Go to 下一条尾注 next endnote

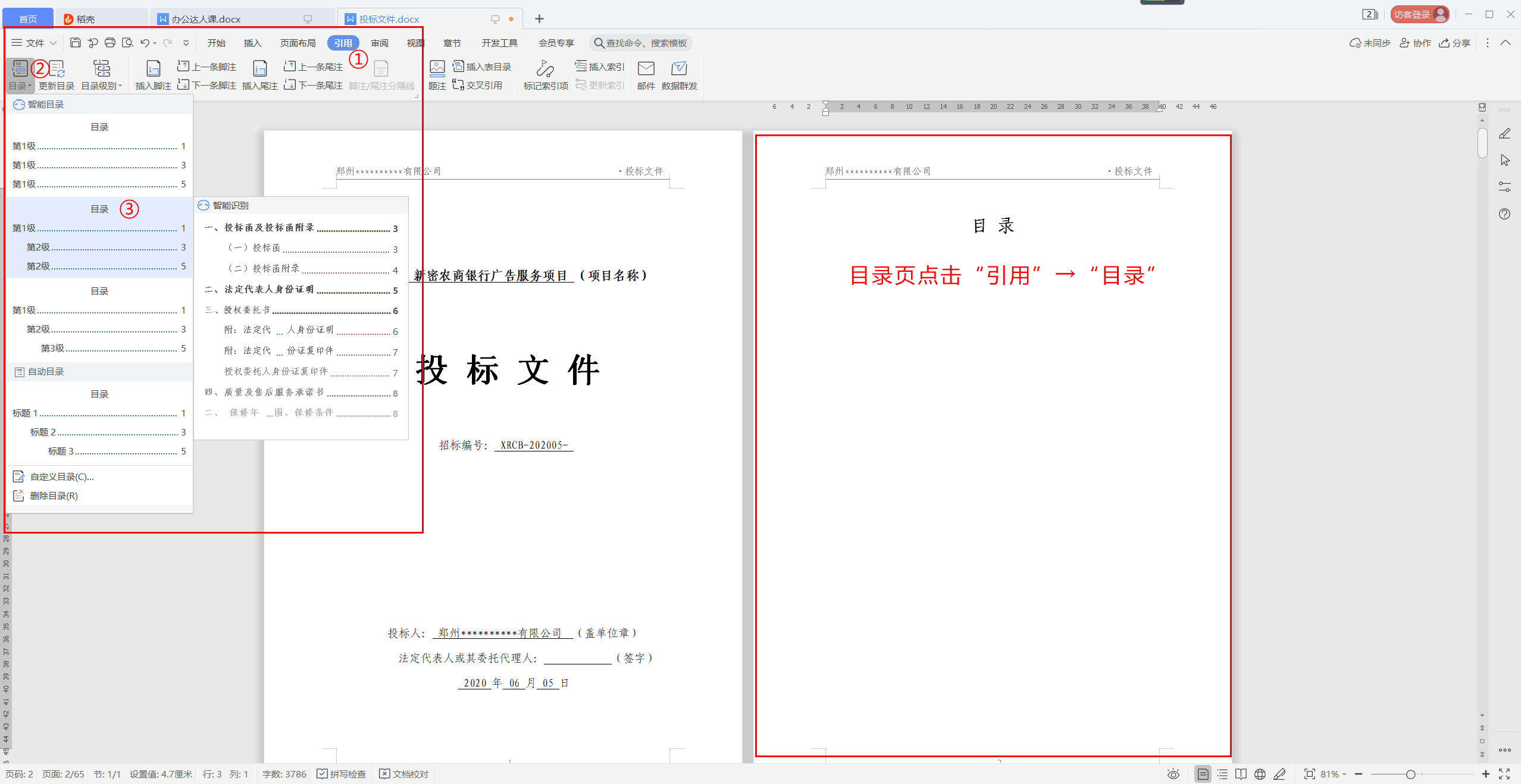point(313,85)
